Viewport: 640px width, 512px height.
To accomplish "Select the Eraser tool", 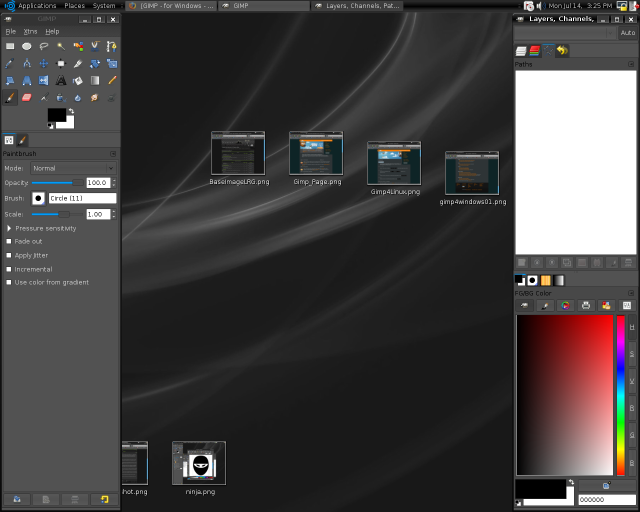I will [x=27, y=98].
